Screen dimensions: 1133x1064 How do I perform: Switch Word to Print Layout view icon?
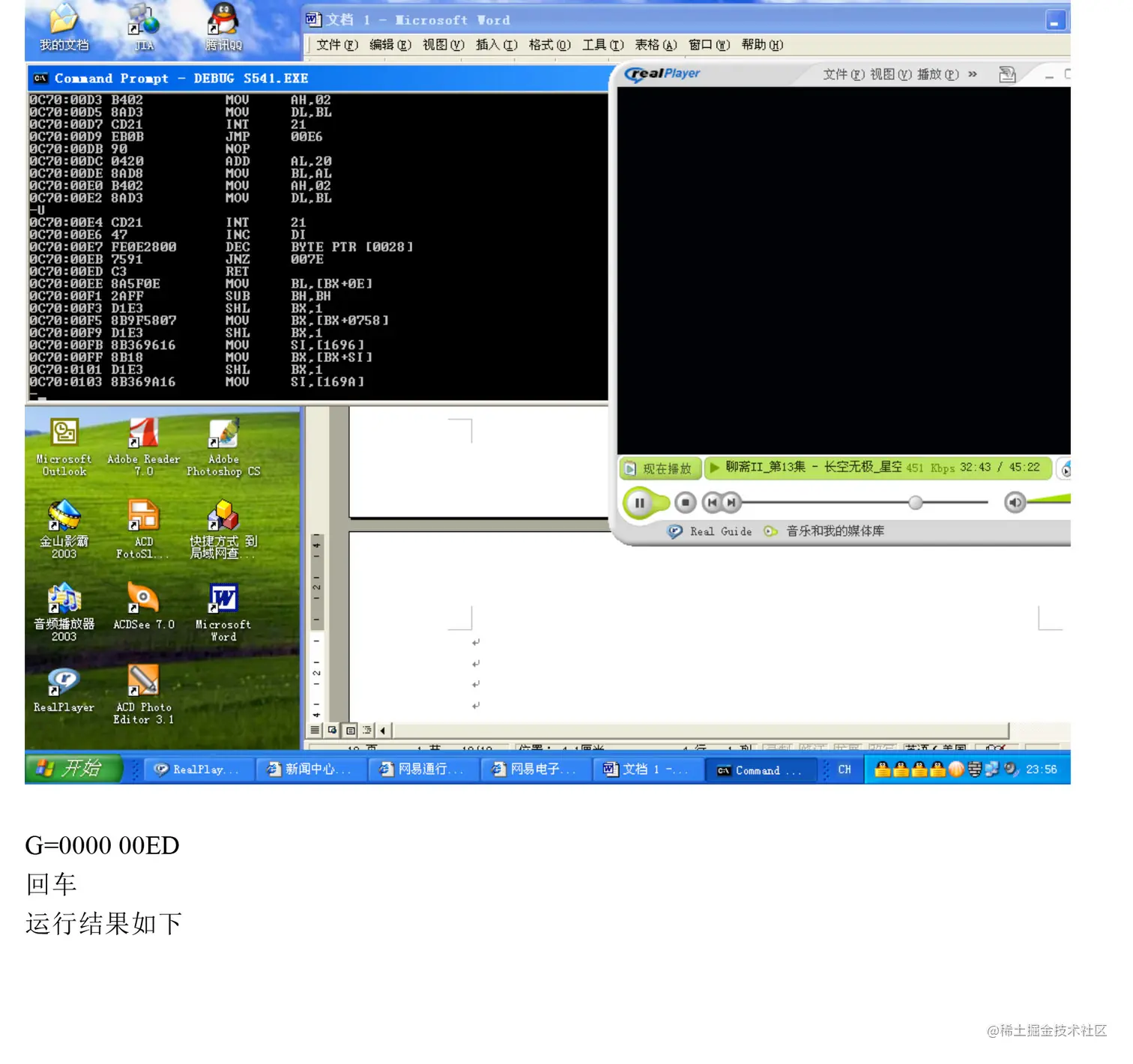tap(350, 730)
